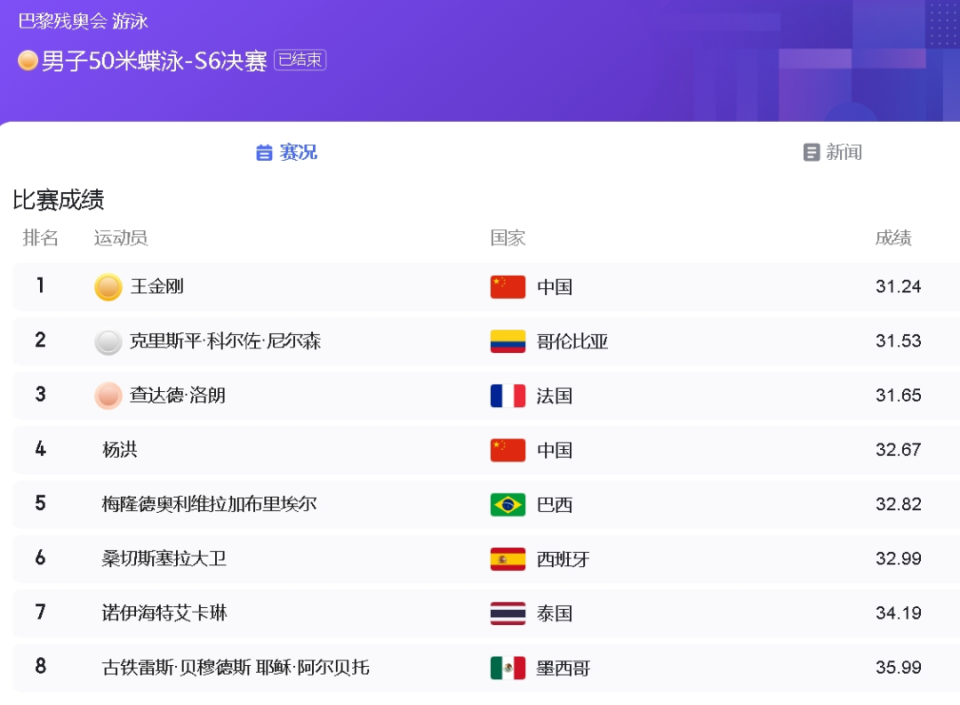This screenshot has width=960, height=705.
Task: Select the result 31.24 of 王金刚
Action: tap(899, 287)
